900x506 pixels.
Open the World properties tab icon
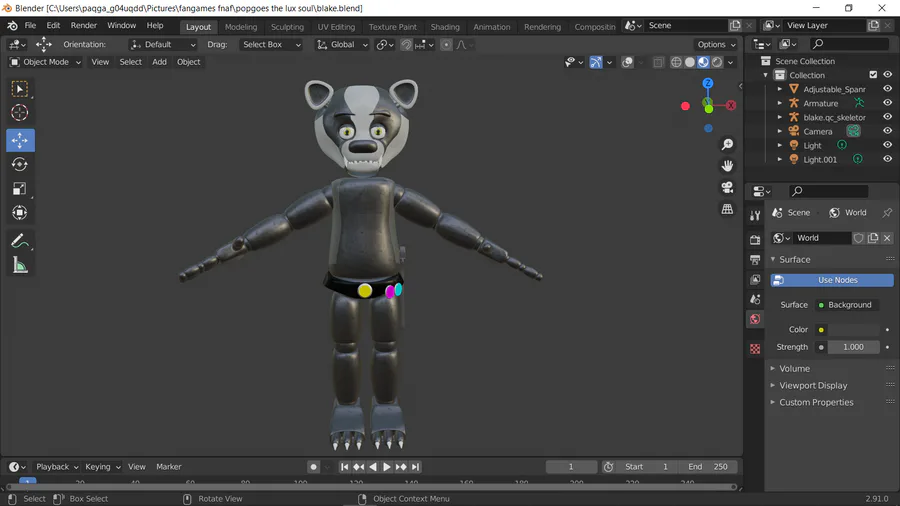click(x=755, y=320)
